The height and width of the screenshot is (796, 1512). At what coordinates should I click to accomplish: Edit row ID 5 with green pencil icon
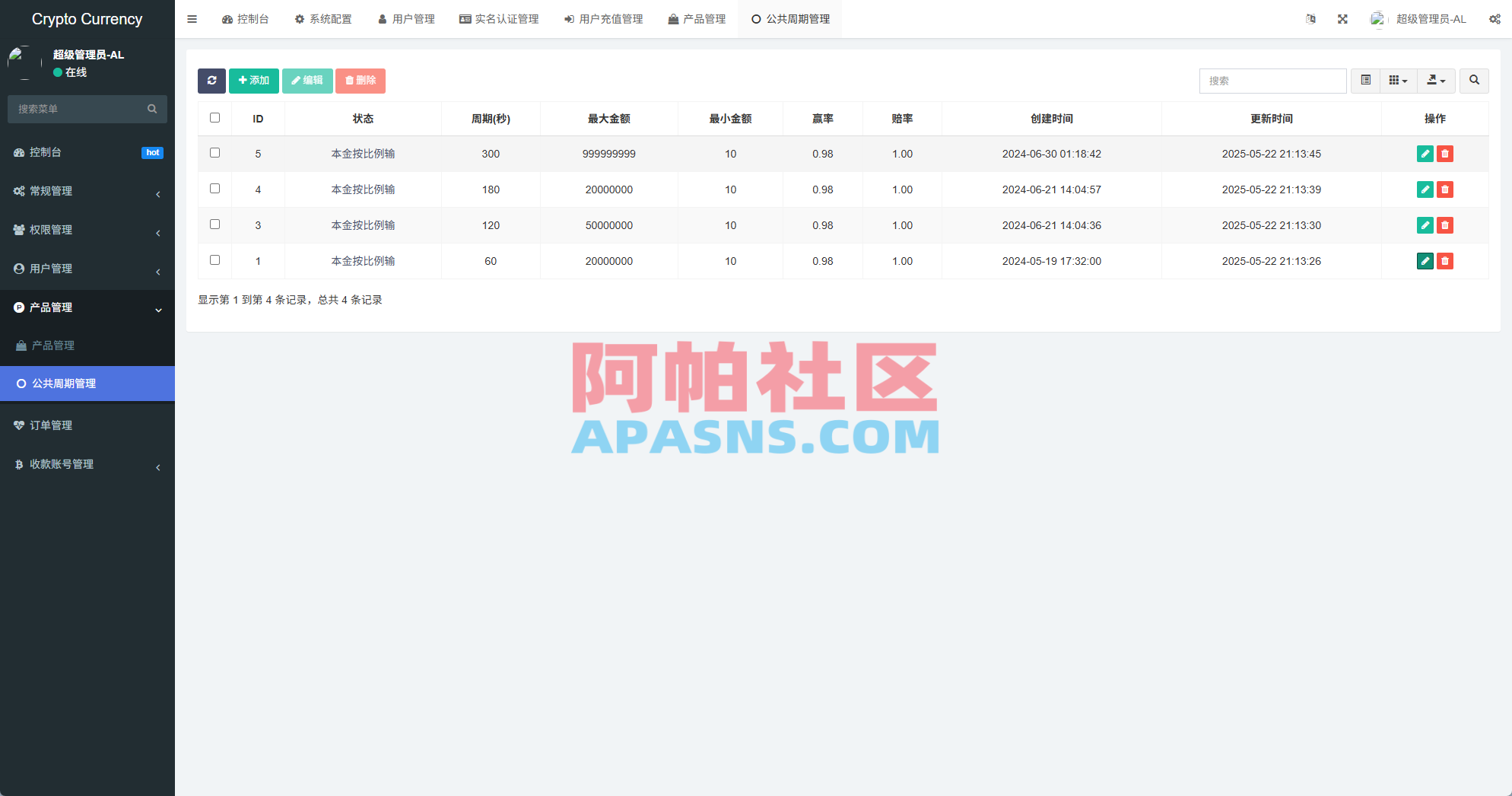[1425, 154]
